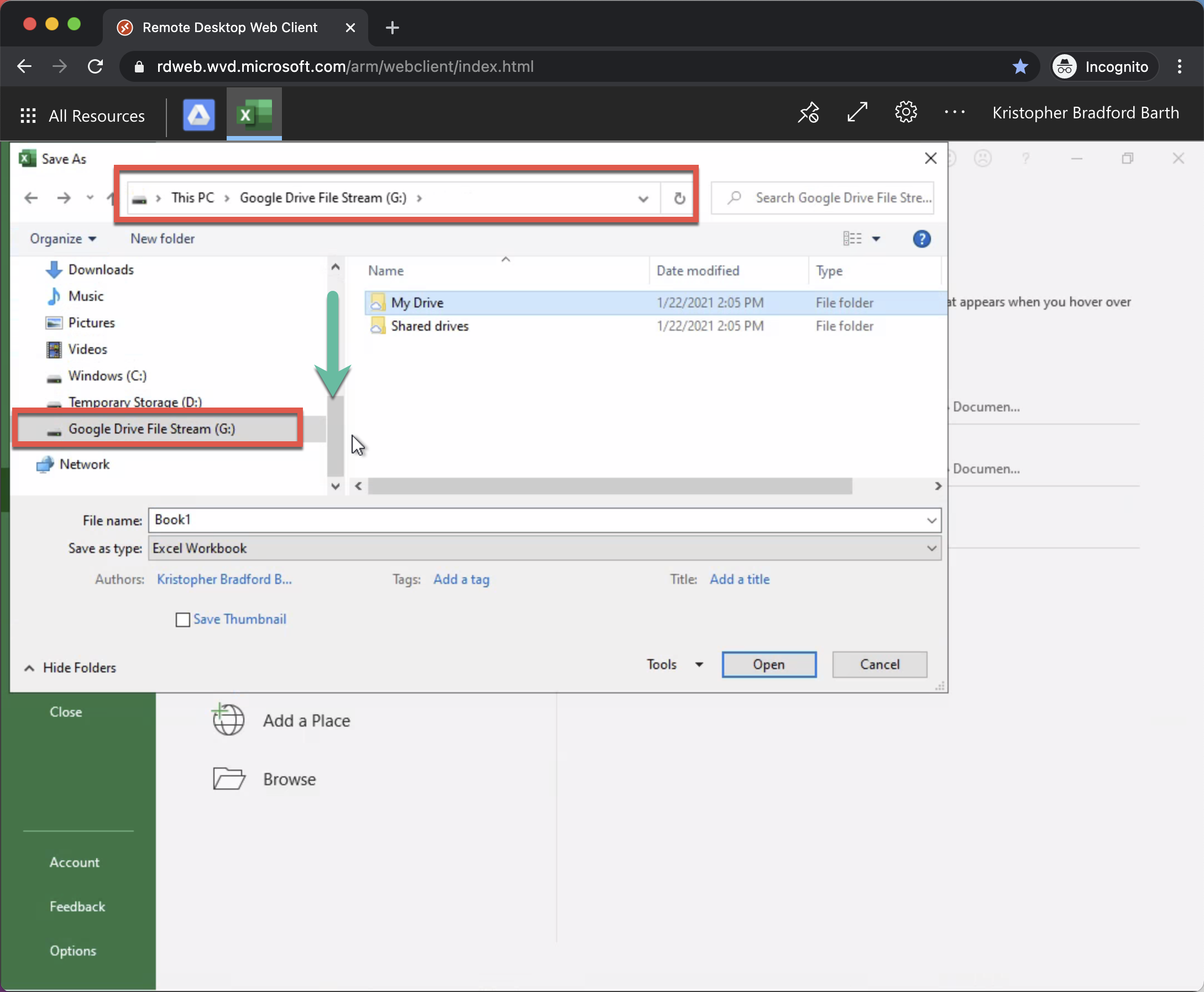1204x992 pixels.
Task: Click the Open button
Action: (x=769, y=665)
